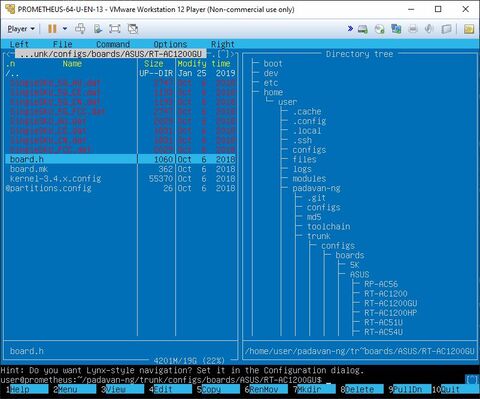
Task: Click the CD/DVD drive device icon
Action: pyautogui.click(x=380, y=29)
